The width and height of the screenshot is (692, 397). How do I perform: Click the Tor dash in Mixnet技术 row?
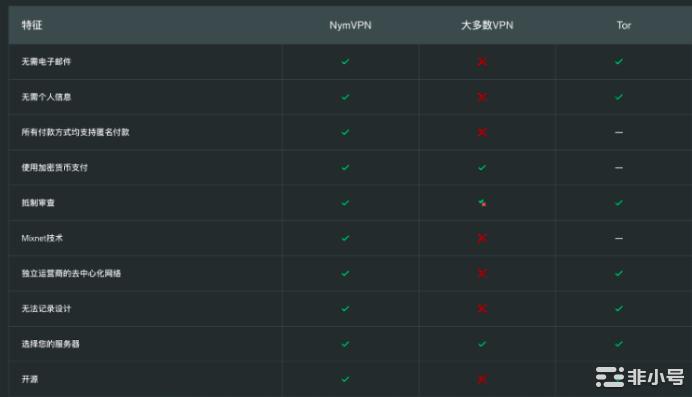pos(619,238)
